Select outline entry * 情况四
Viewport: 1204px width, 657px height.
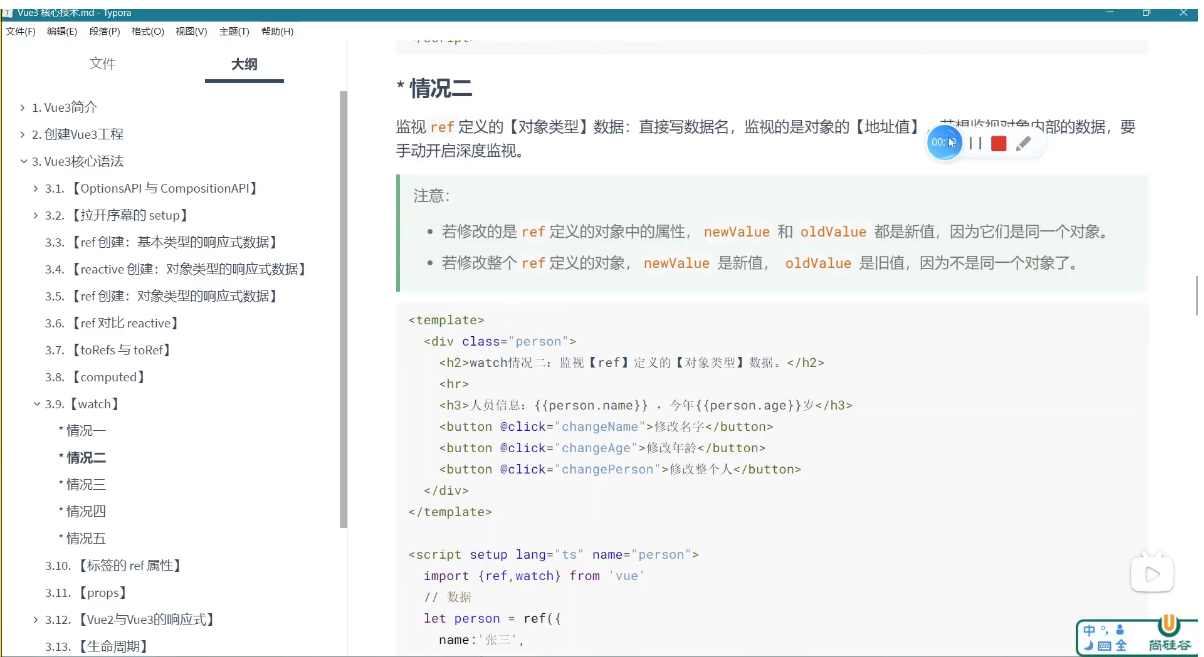[x=82, y=512]
